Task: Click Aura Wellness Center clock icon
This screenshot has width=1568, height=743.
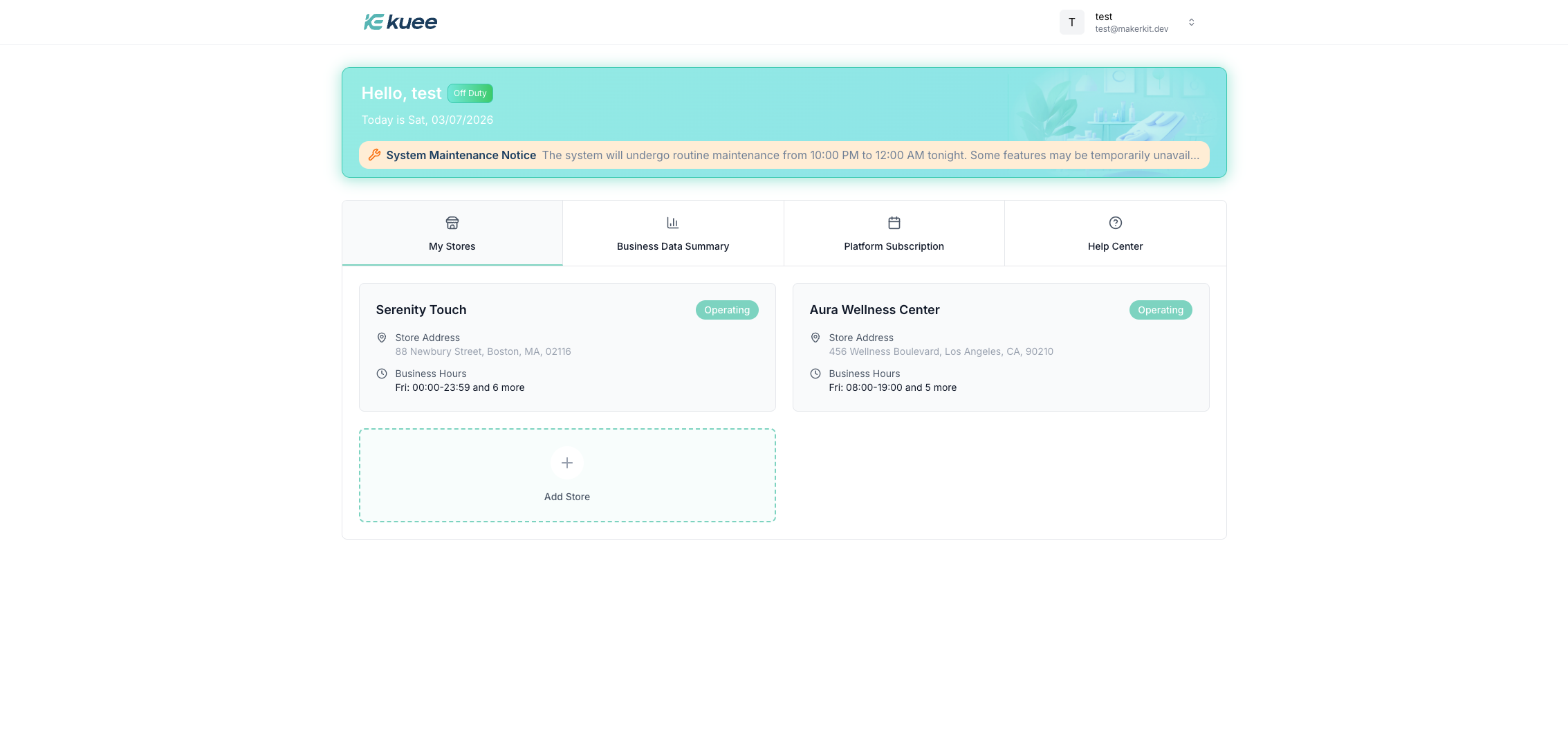Action: pyautogui.click(x=815, y=374)
